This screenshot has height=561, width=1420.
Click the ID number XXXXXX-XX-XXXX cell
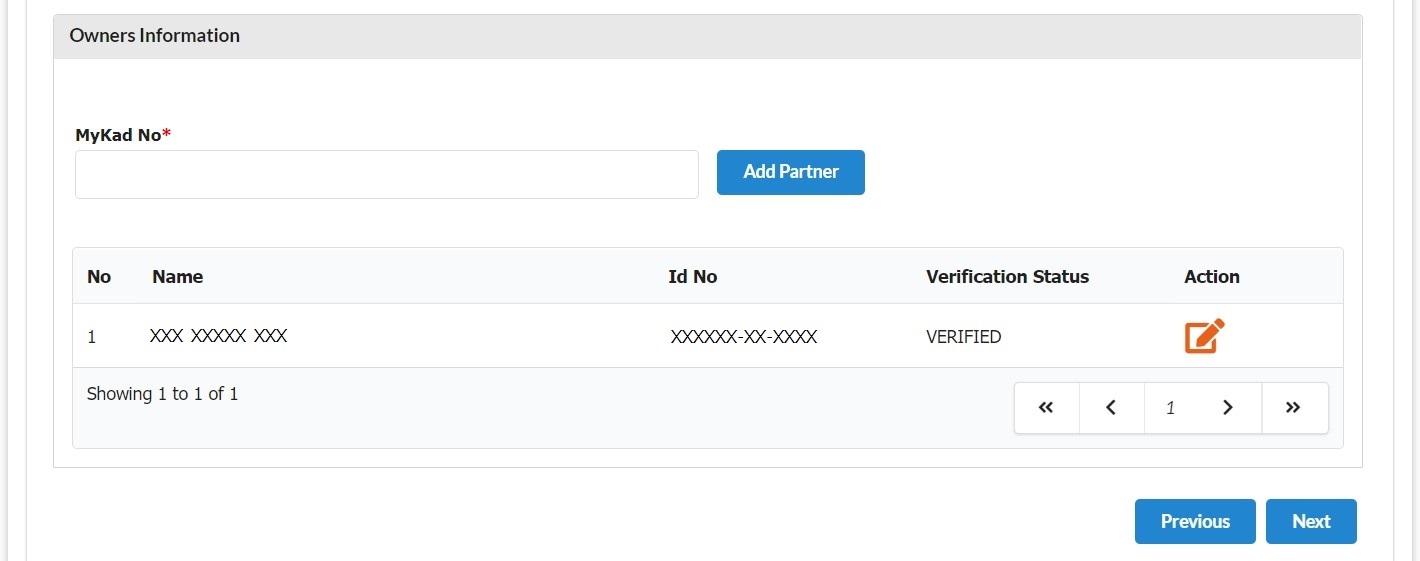coord(744,337)
